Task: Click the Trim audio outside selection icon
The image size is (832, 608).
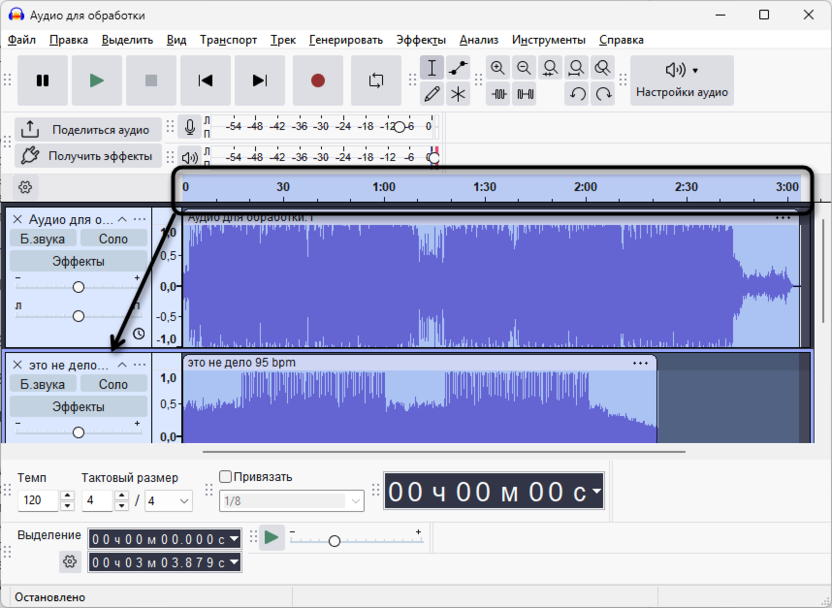Action: [x=498, y=92]
